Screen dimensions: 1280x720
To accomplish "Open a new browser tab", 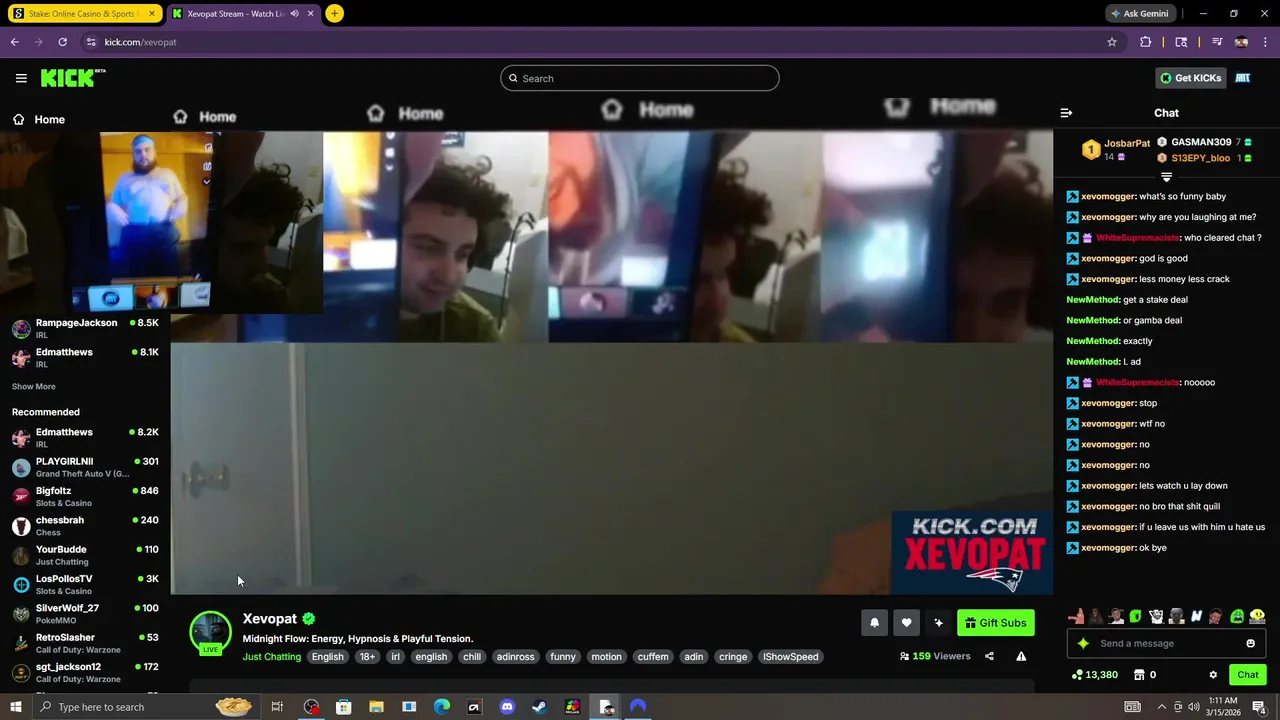I will pyautogui.click(x=334, y=14).
